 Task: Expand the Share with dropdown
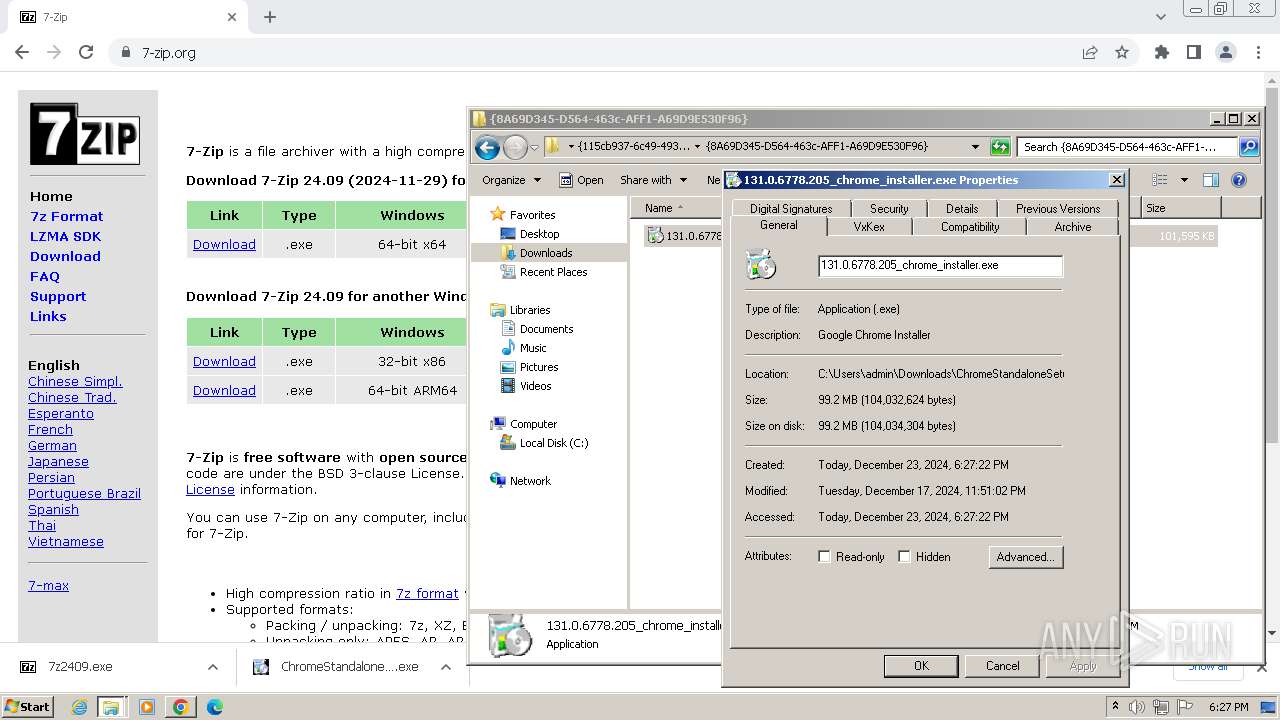click(x=654, y=180)
